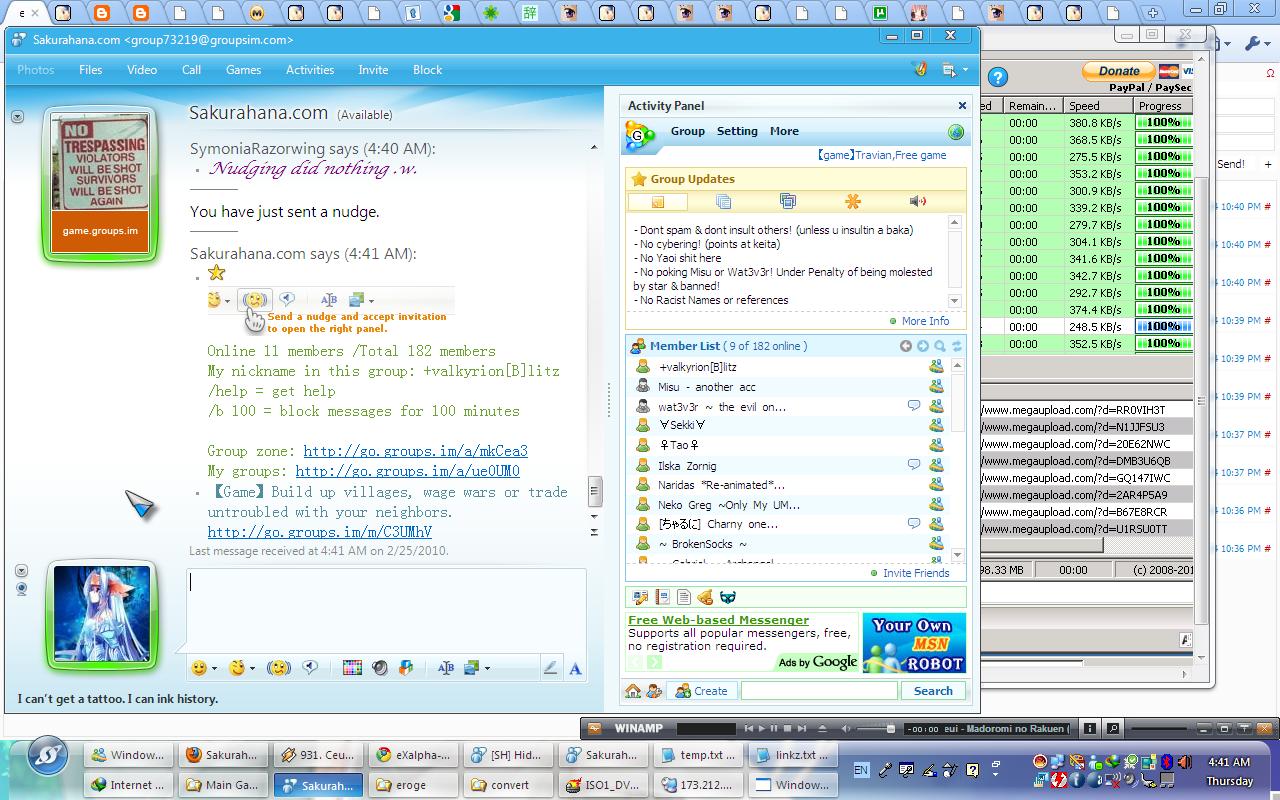The height and width of the screenshot is (800, 1280).
Task: Click the Create group button
Action: pyautogui.click(x=701, y=691)
